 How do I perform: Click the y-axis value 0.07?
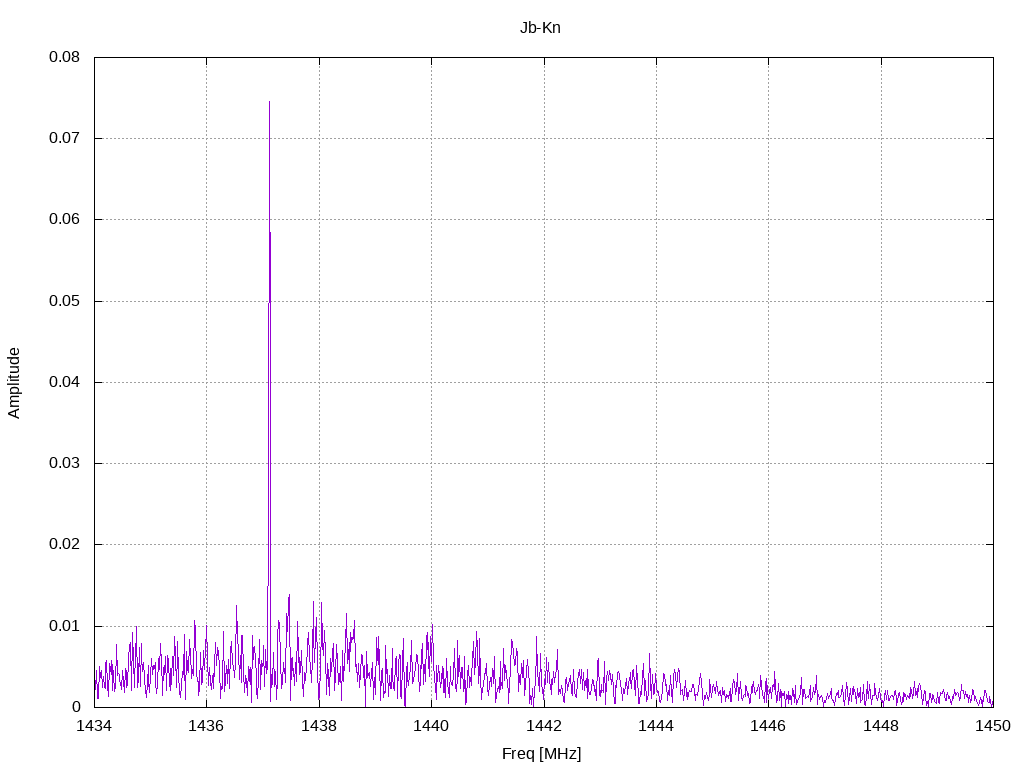coord(65,138)
